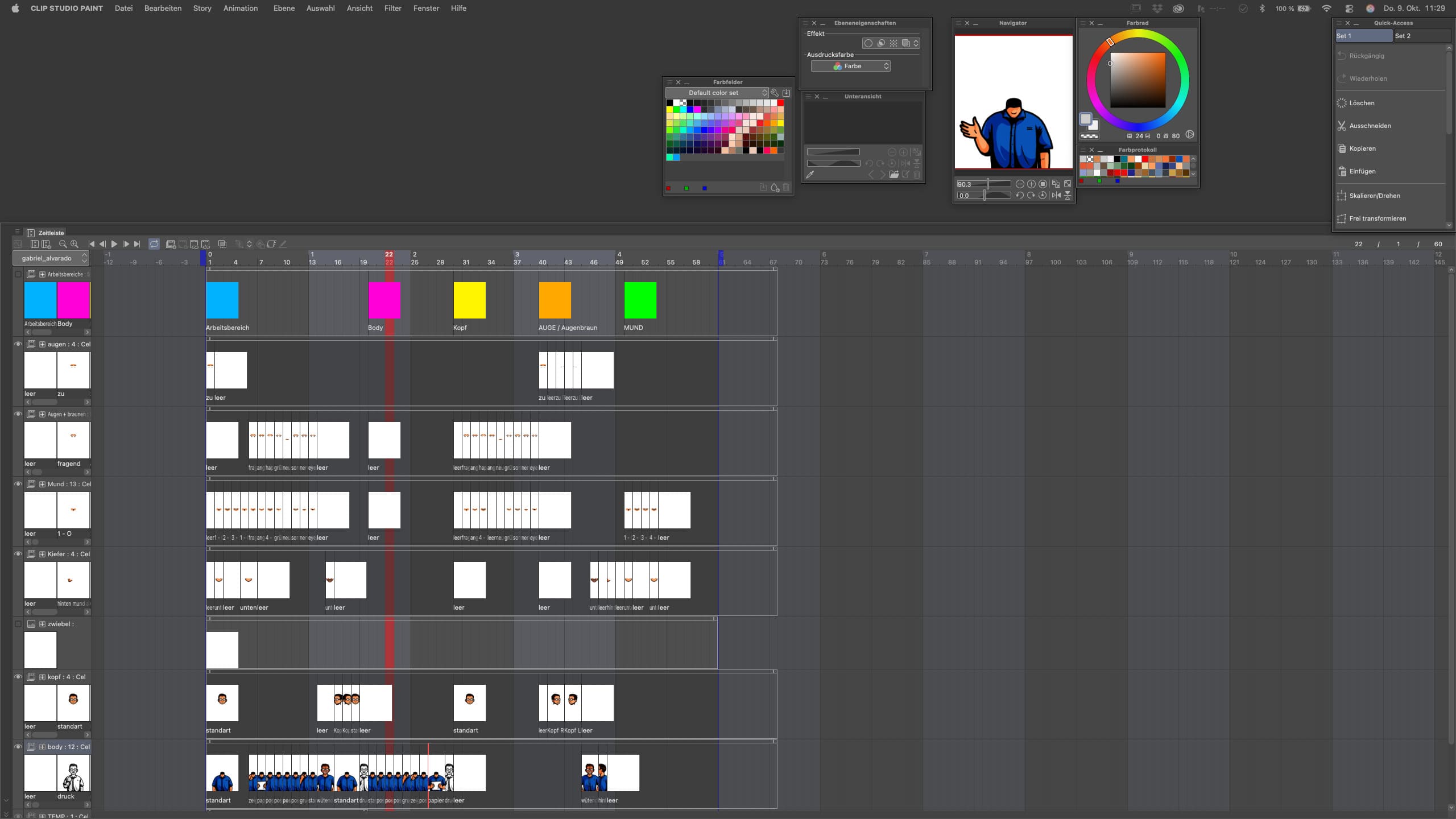This screenshot has width=1456, height=819.
Task: Jump to the first frame of timeline
Action: [x=91, y=244]
